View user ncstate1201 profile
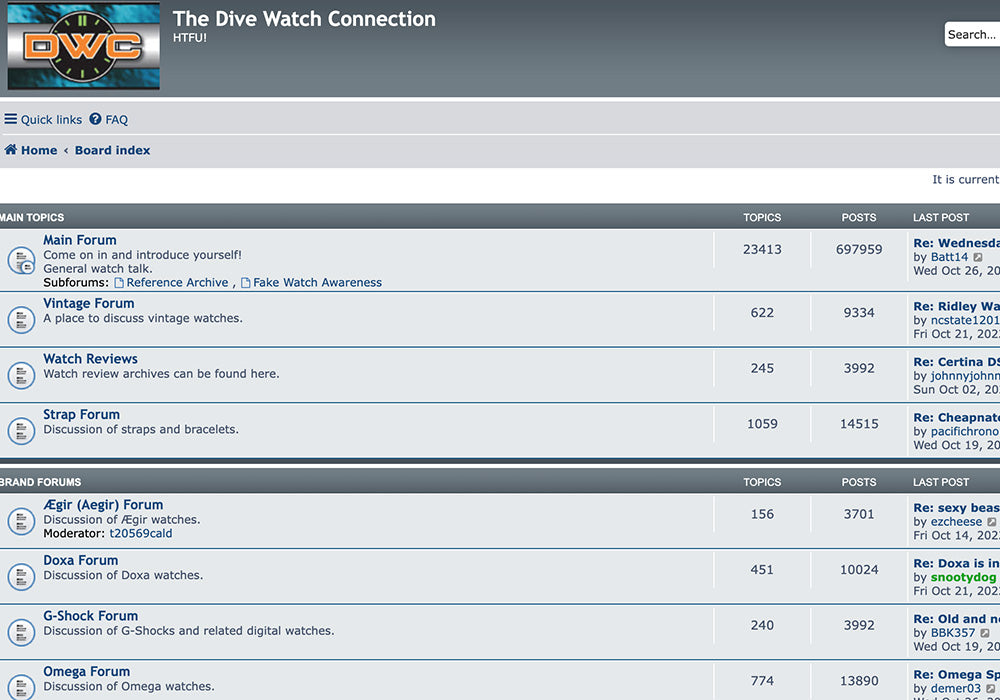The height and width of the screenshot is (700, 1000). point(965,320)
